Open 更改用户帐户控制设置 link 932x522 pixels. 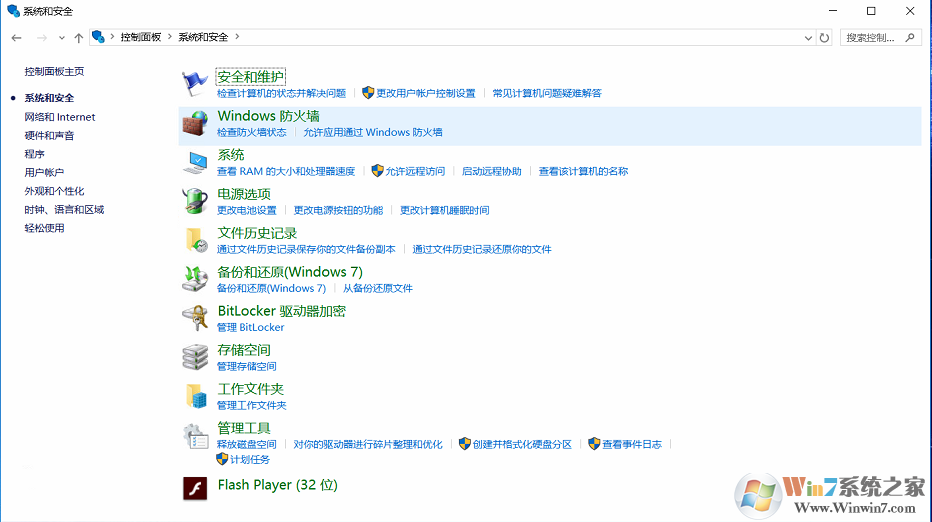click(x=426, y=93)
